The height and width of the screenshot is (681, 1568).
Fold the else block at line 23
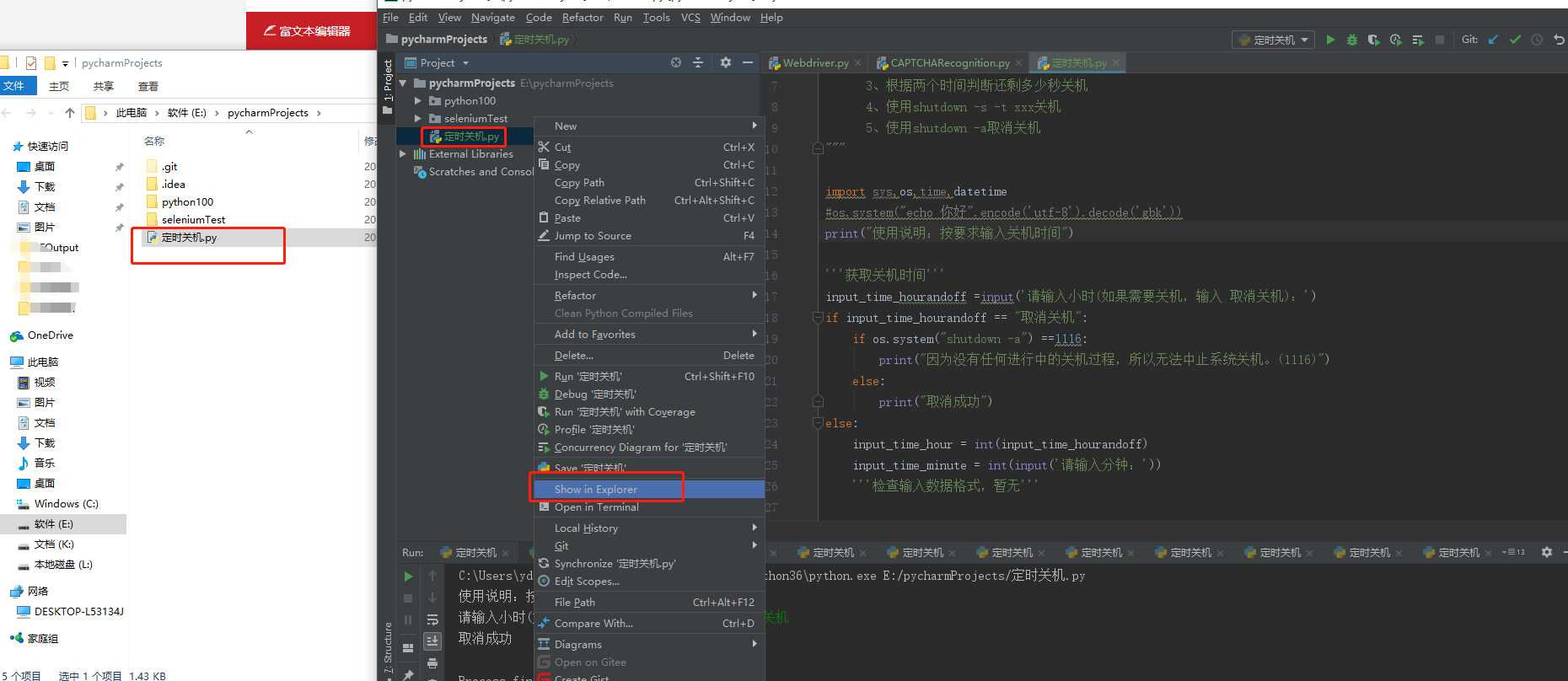pos(818,423)
